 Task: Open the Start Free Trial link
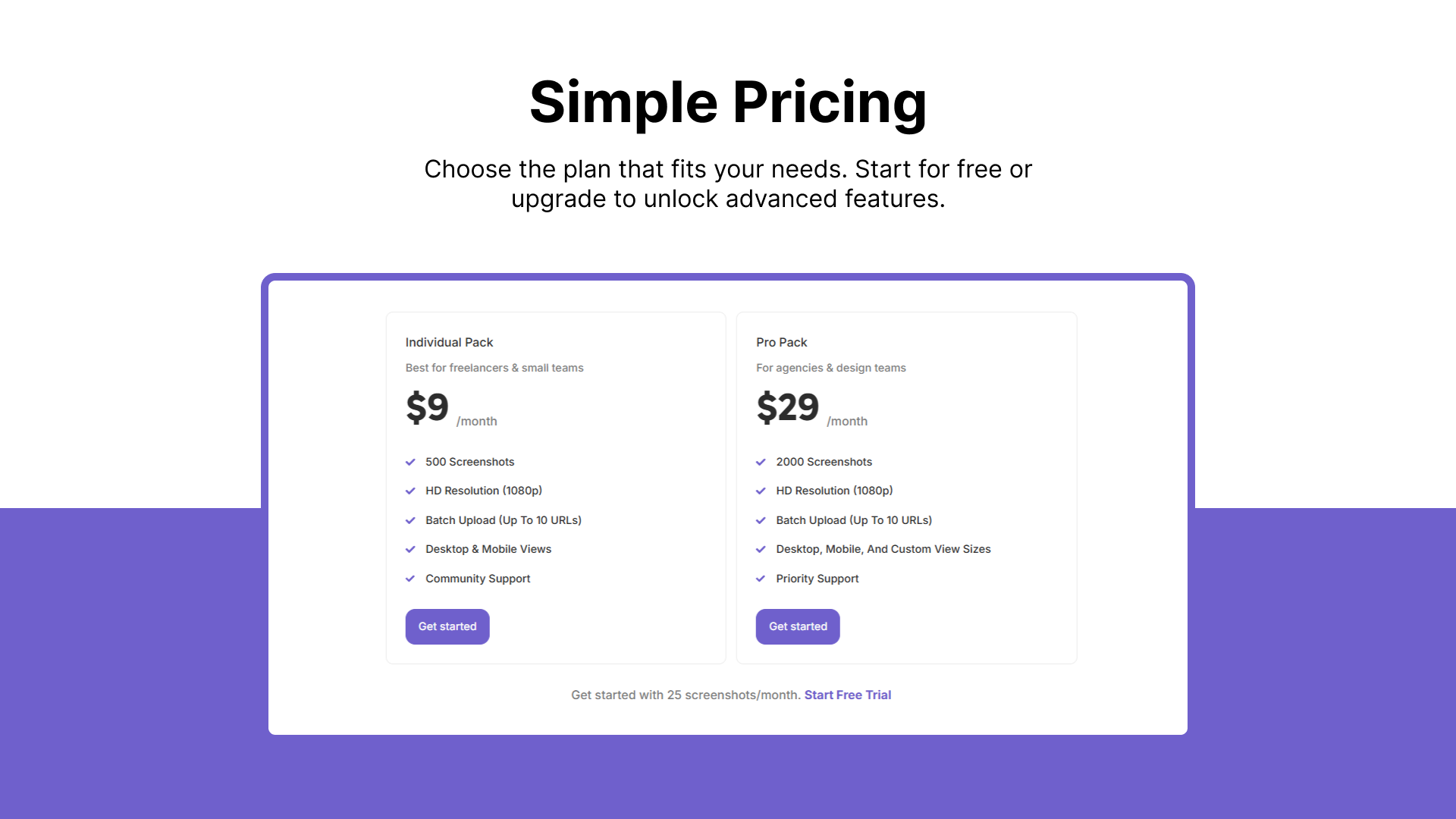click(847, 695)
